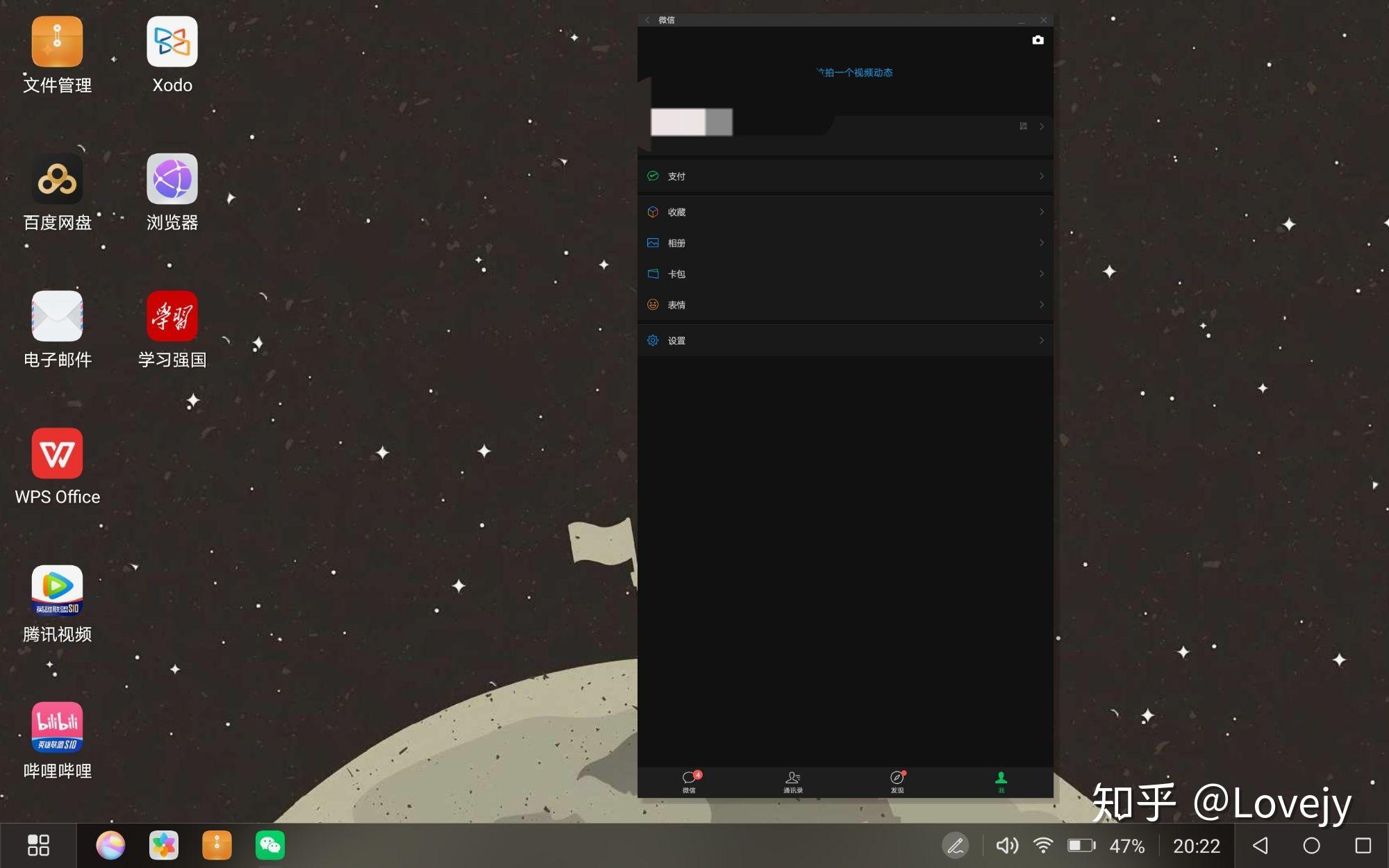
Task: Click the blurred profile avatar thumbnail
Action: pyautogui.click(x=691, y=122)
